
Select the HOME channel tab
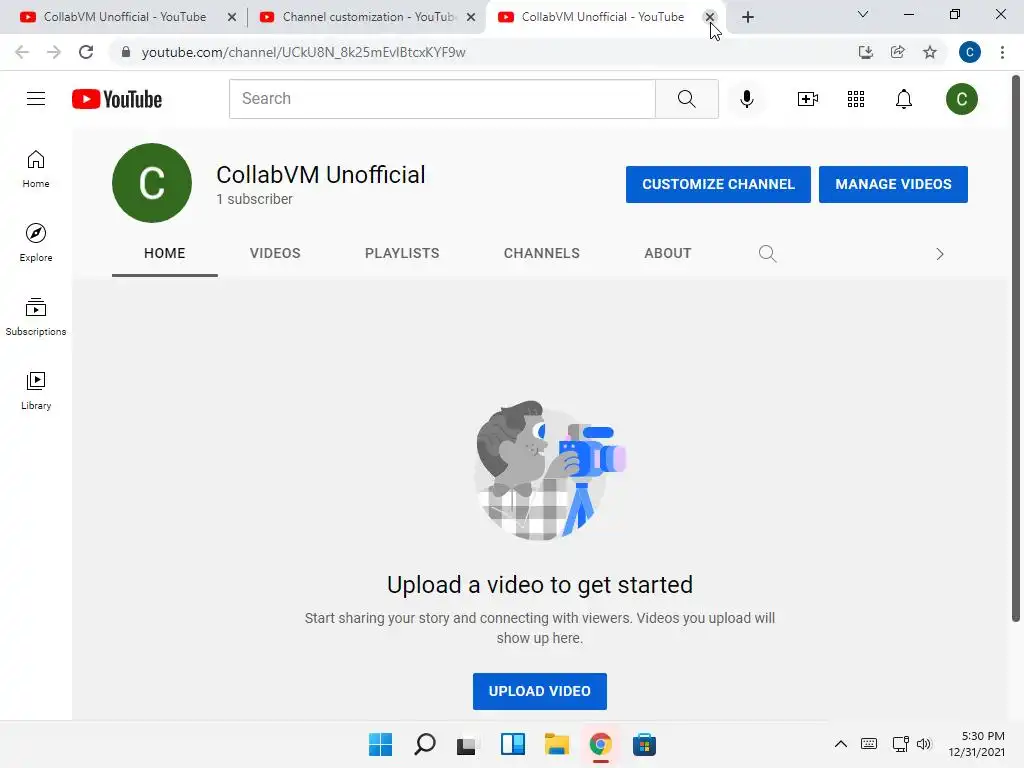[x=165, y=253]
